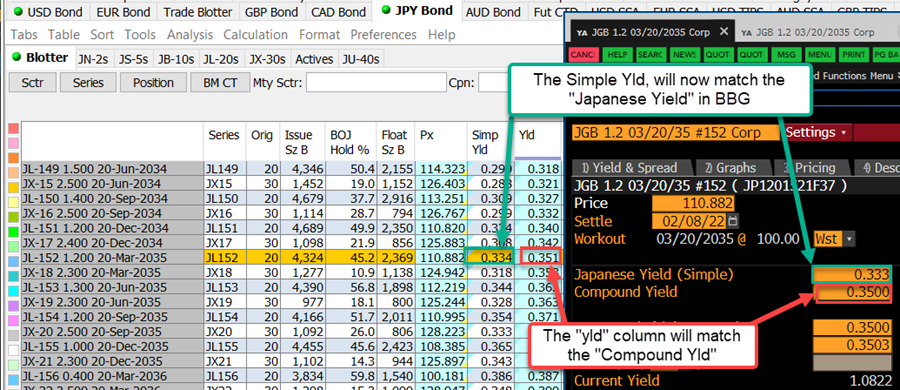Screen dimensions: 900x390
Task: Click the green dot on the Blotter sub-tab
Action: coord(16,57)
